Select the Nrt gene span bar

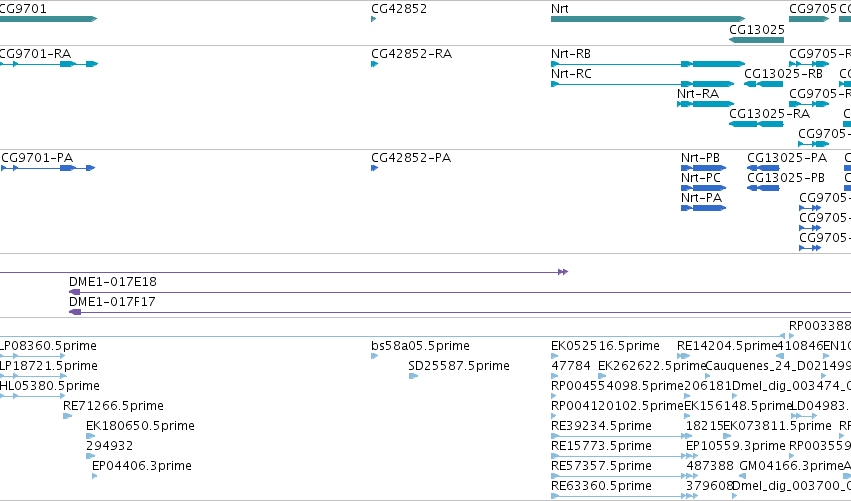[648, 19]
